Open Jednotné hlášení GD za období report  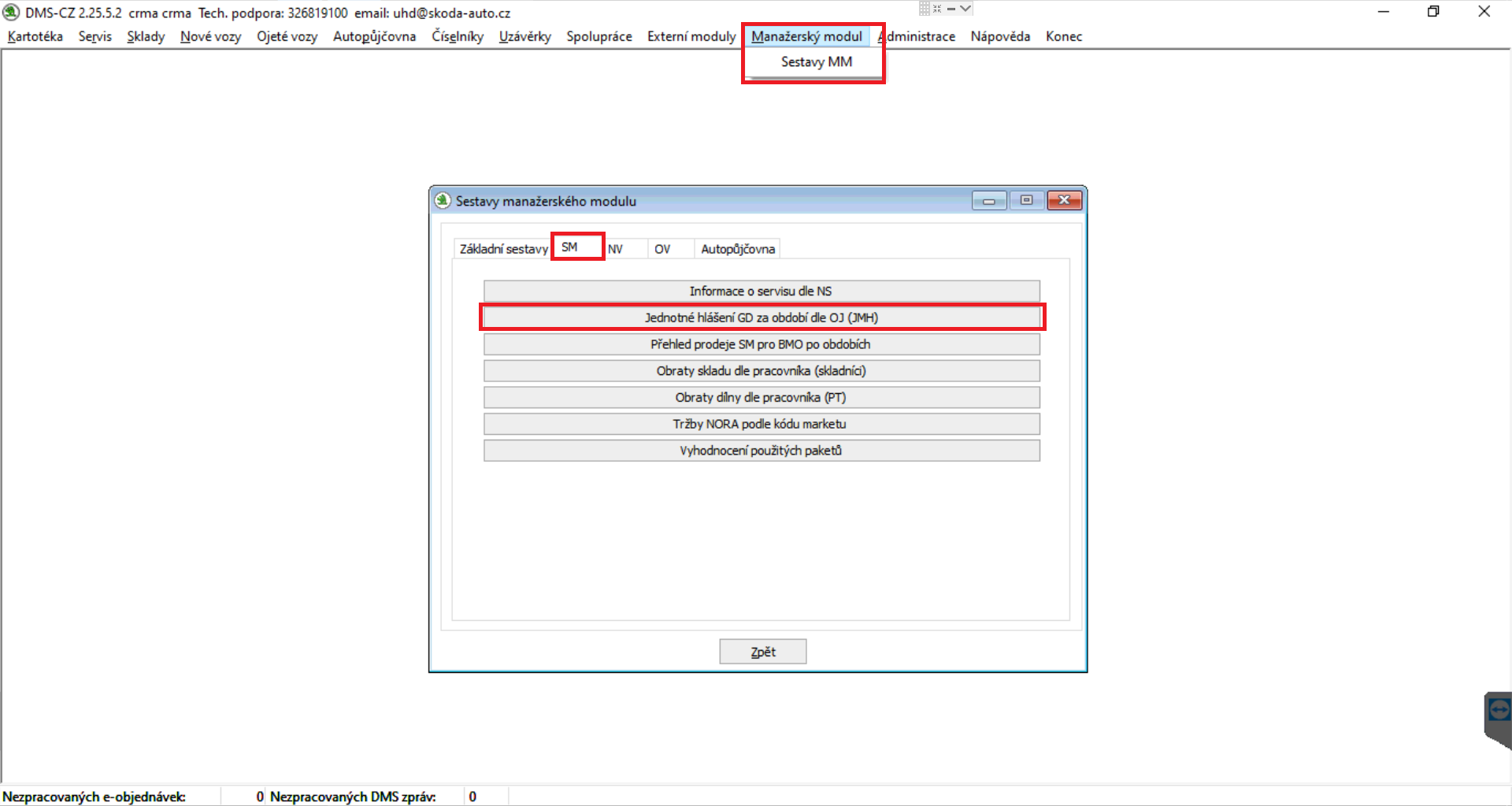click(x=761, y=318)
